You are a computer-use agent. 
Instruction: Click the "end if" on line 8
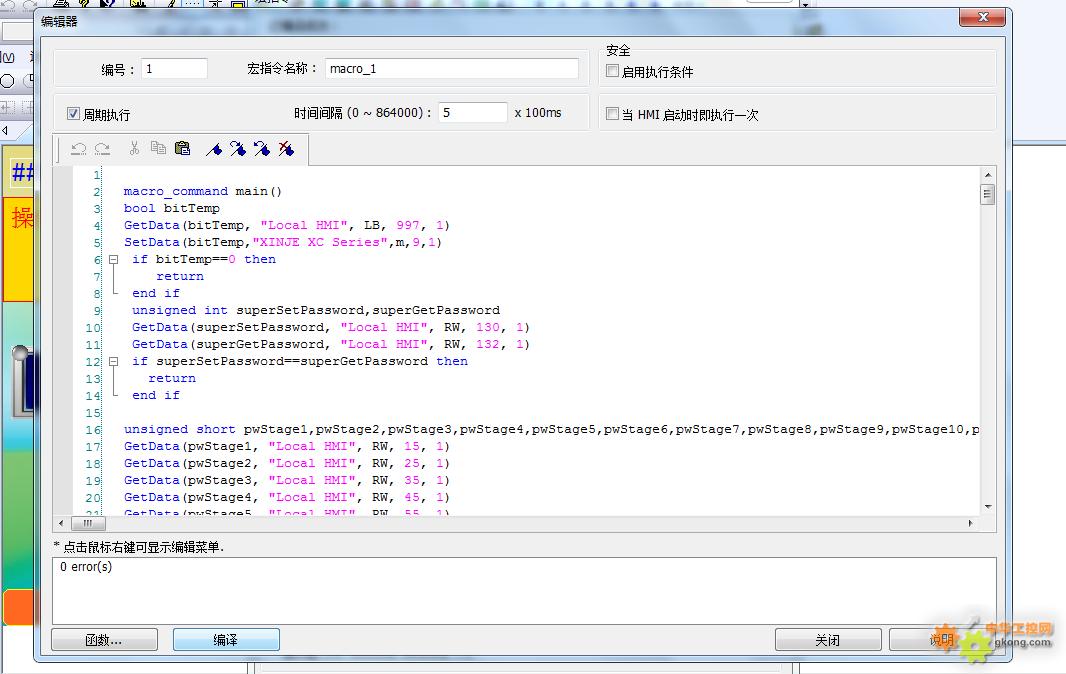coord(156,293)
